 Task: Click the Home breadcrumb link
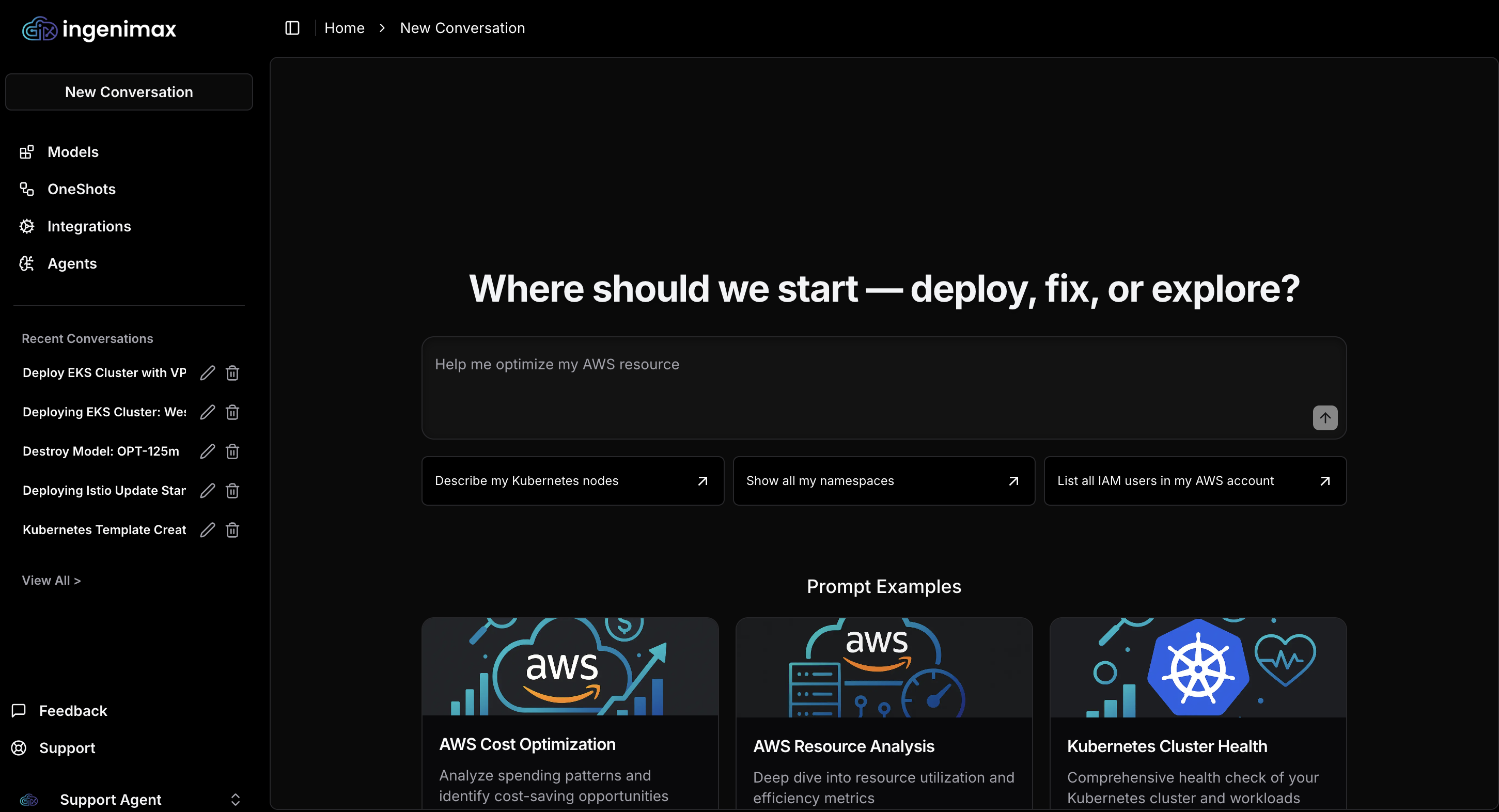[344, 28]
